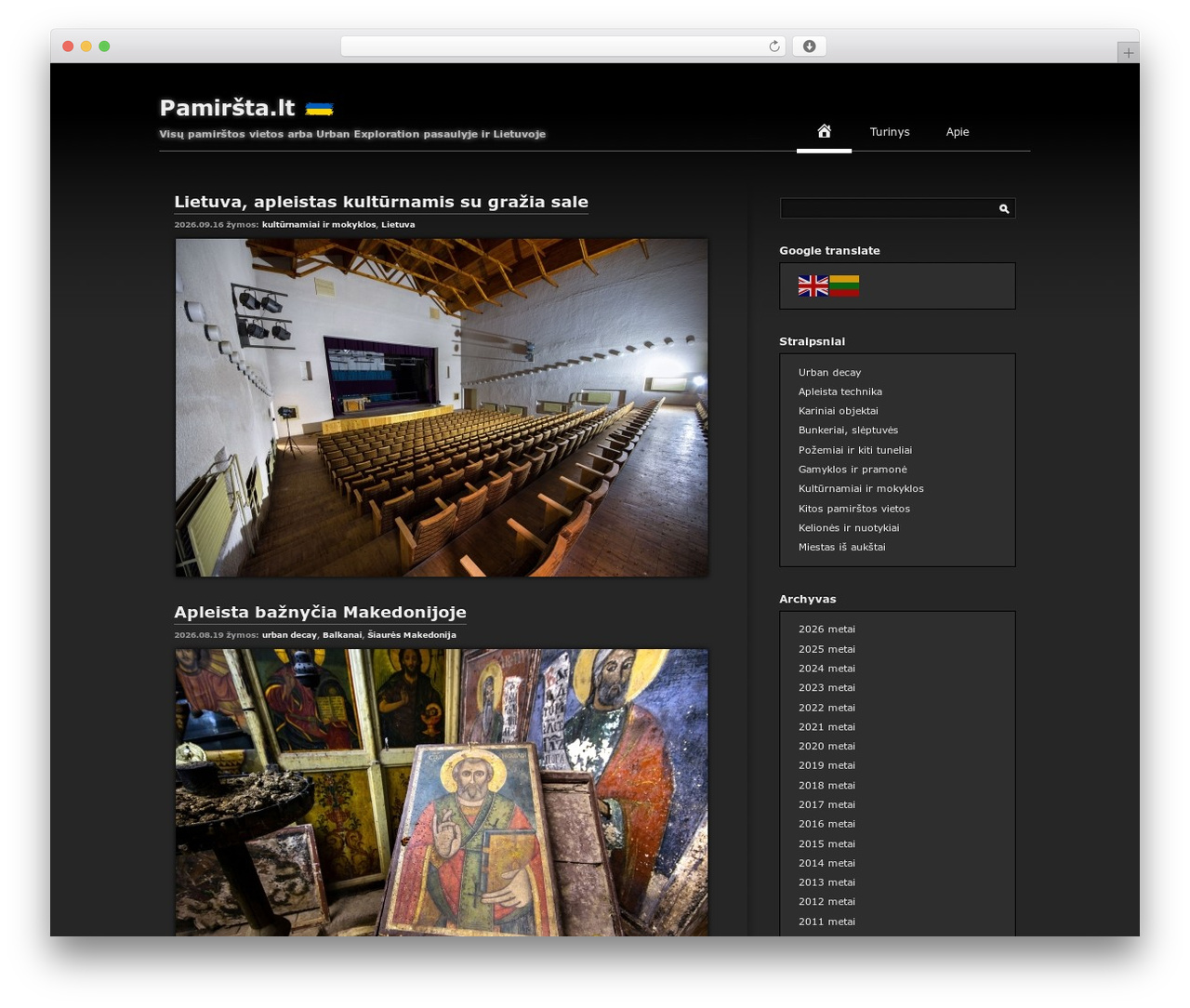Select the Lithuanian flag translation
Viewport: 1190px width, 1008px height.
844,285
